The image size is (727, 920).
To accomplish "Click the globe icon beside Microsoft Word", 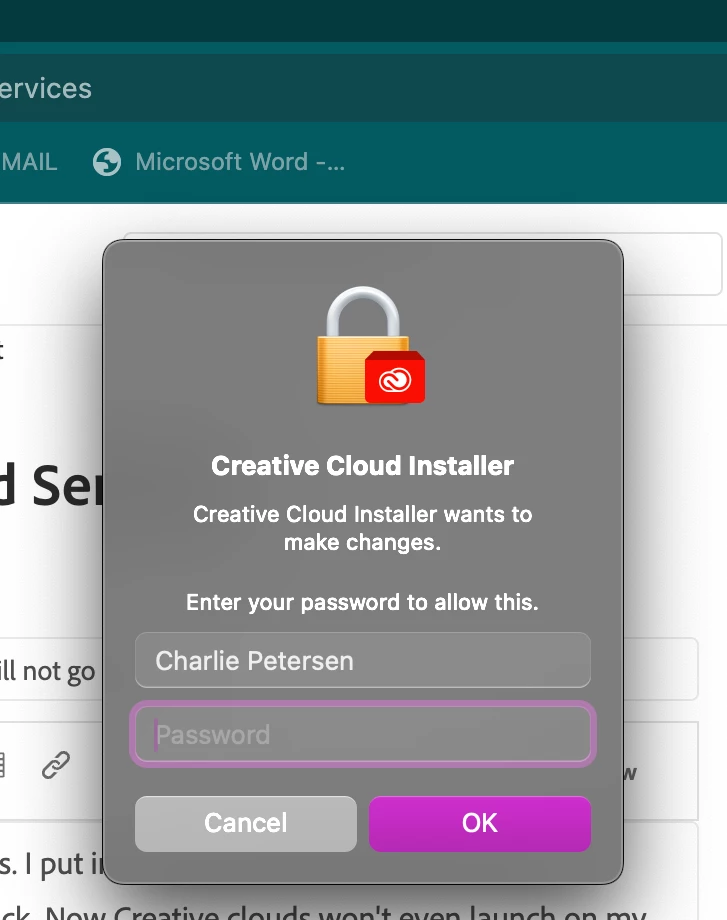I will [107, 162].
